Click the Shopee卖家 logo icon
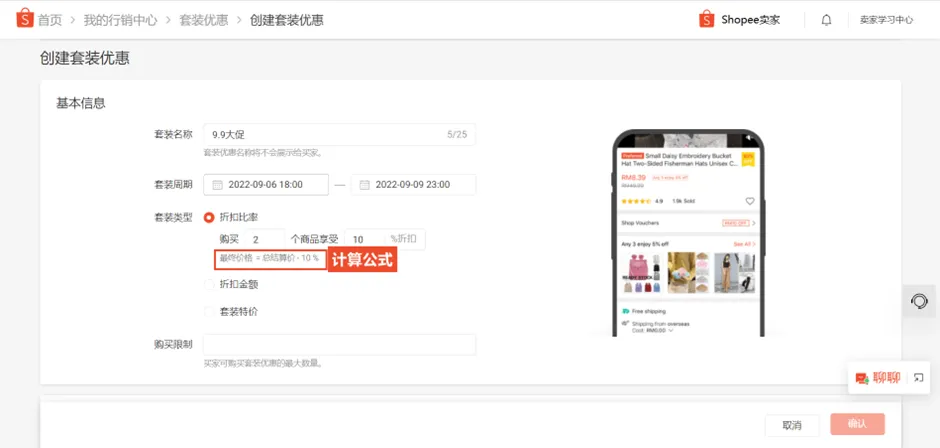940x448 pixels. tap(707, 19)
